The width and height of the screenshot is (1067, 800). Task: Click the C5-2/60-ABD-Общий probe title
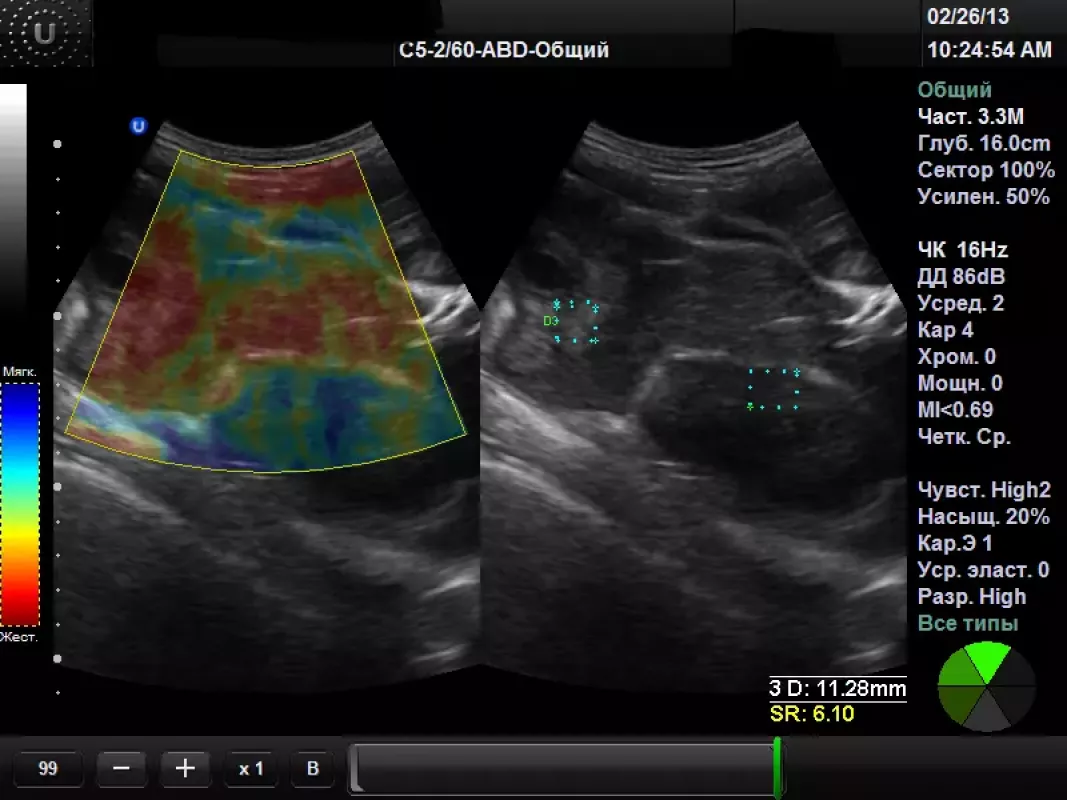503,50
